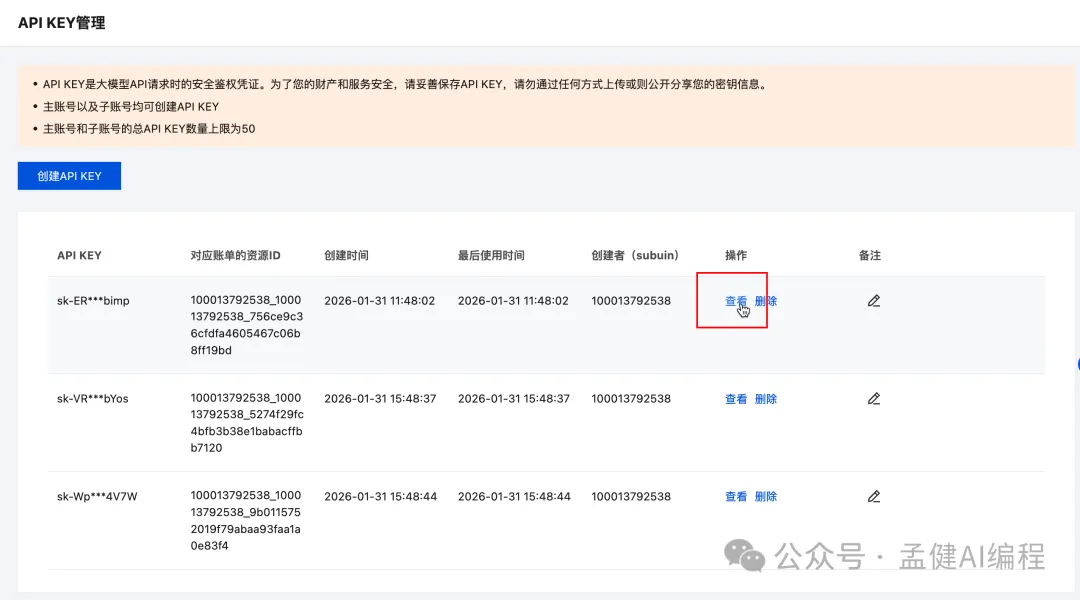
Task: View the sk-Wp***4V7W key via 查看
Action: (x=735, y=497)
